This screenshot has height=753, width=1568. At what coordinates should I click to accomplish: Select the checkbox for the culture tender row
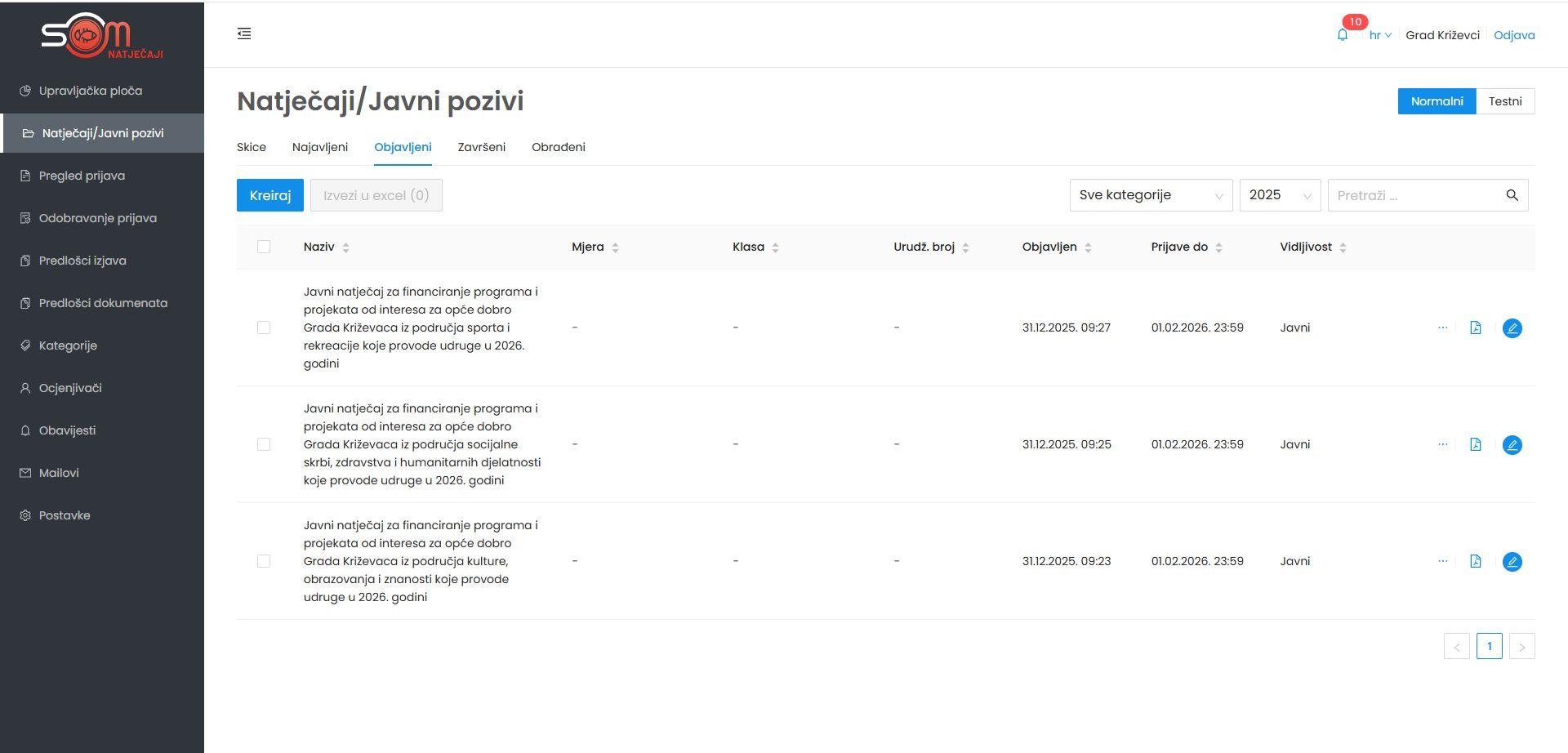tap(264, 561)
